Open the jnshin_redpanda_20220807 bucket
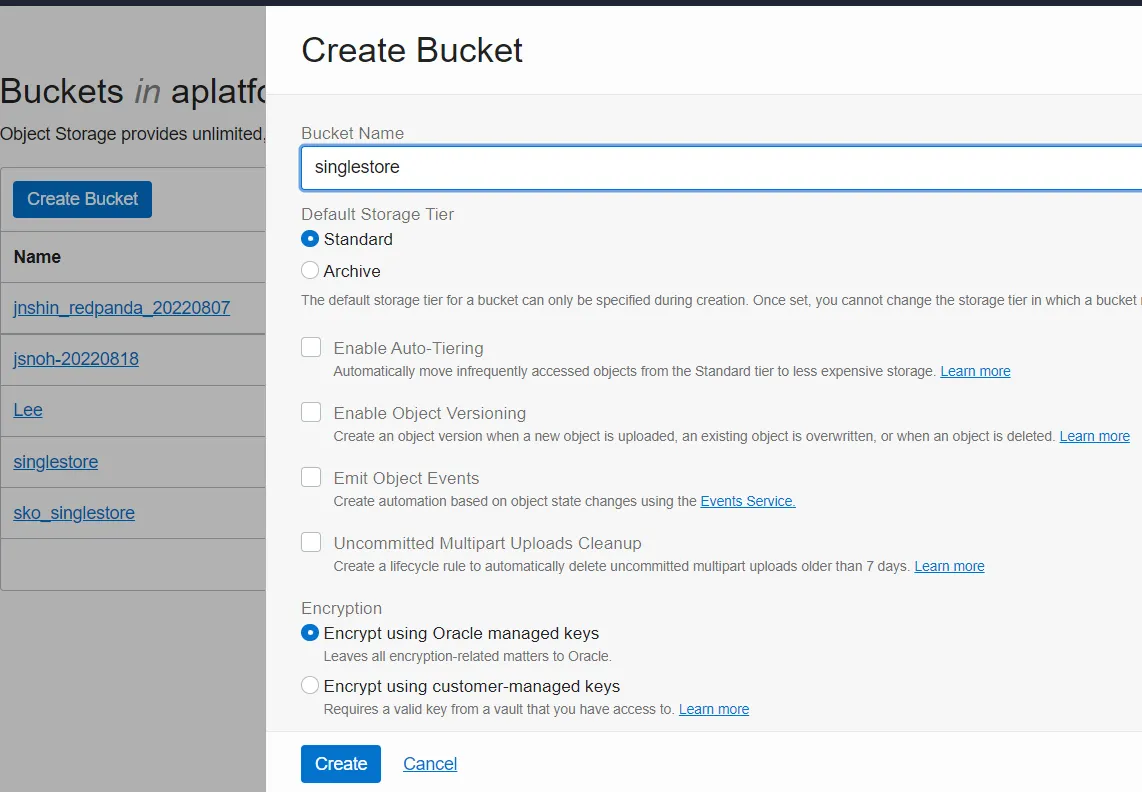This screenshot has height=792, width=1142. 122,308
